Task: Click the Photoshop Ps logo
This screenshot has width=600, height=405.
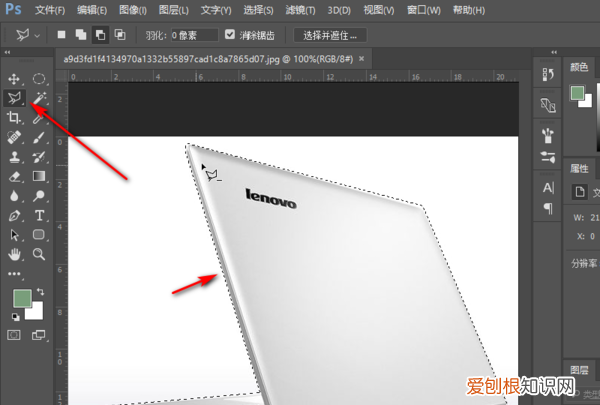Action: click(x=13, y=9)
